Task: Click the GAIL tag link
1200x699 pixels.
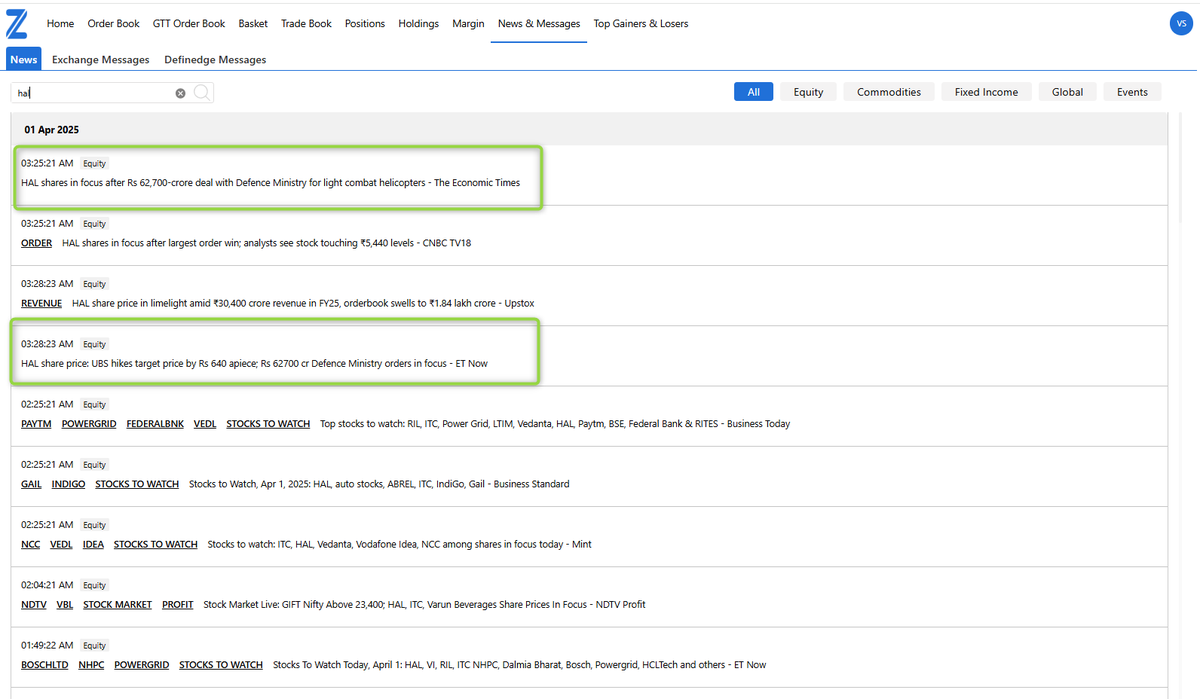Action: (x=31, y=484)
